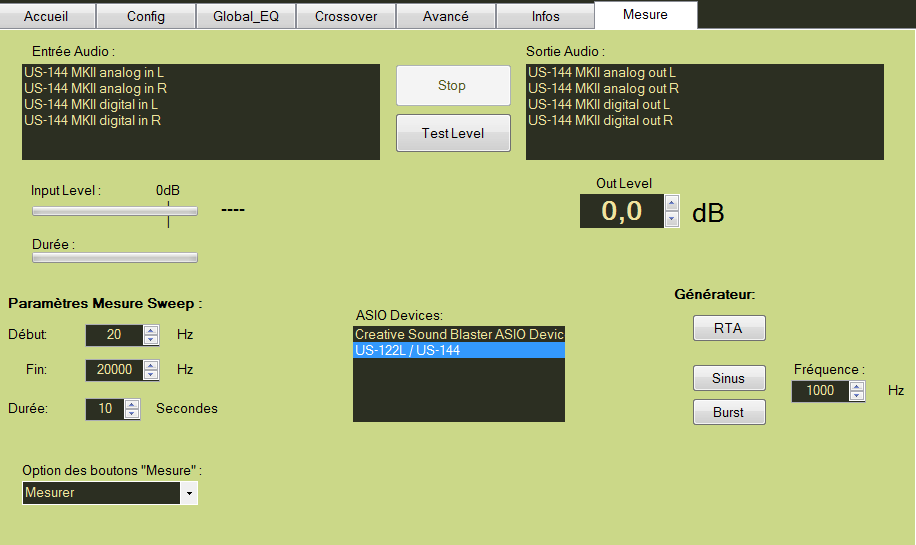Select Creative Sound Blaster ASIO device
The width and height of the screenshot is (916, 545).
pyautogui.click(x=459, y=334)
